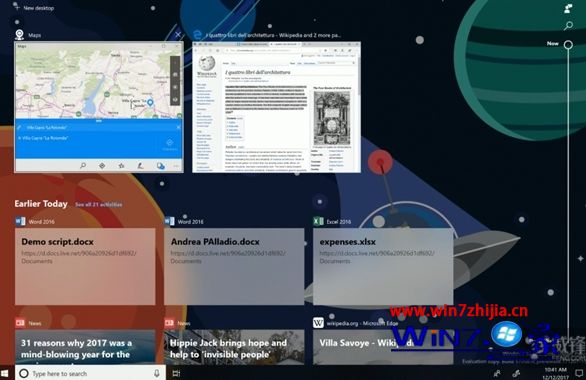Screen dimensions: 586x380
Task: Open the Maps window thumbnail
Action: pos(99,107)
